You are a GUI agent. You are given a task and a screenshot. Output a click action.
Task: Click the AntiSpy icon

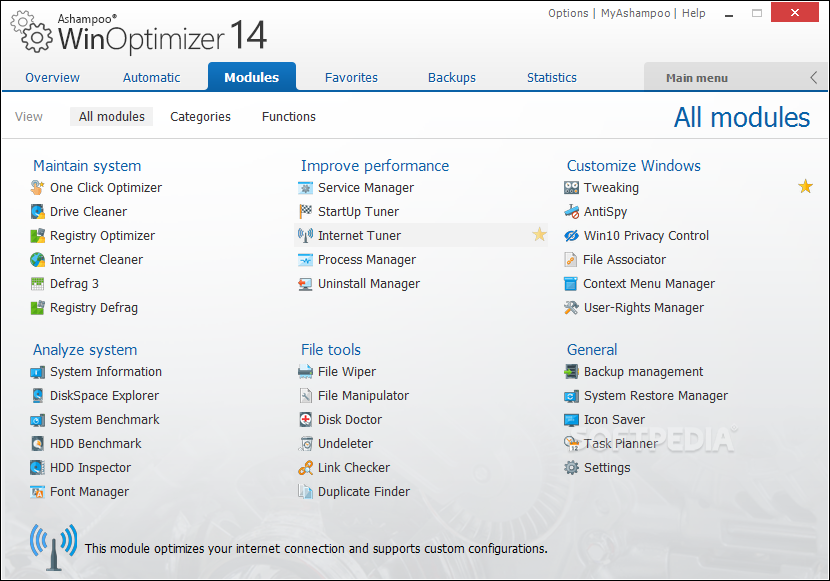point(571,212)
